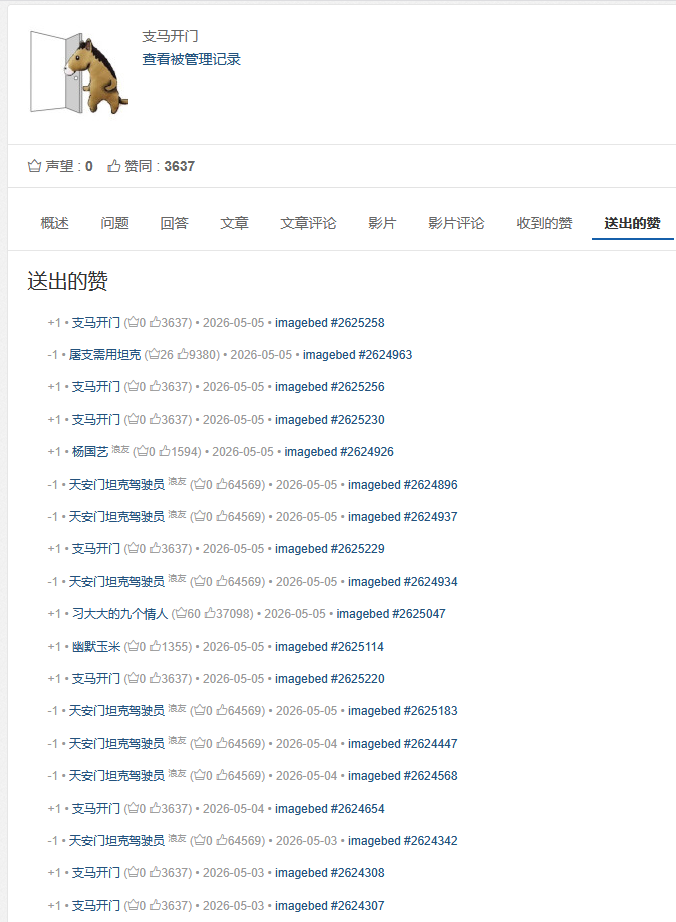Open link imagebed #2625220
The image size is (676, 922).
click(330, 679)
